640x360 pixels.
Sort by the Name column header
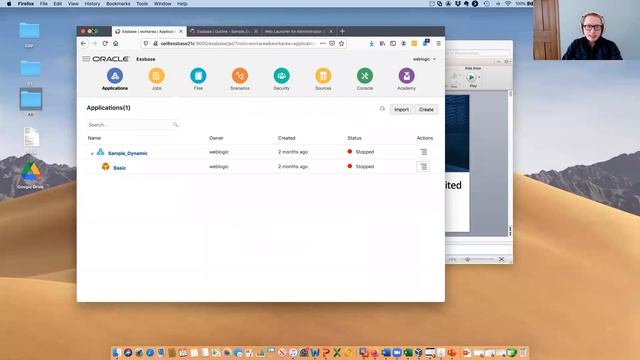point(94,138)
